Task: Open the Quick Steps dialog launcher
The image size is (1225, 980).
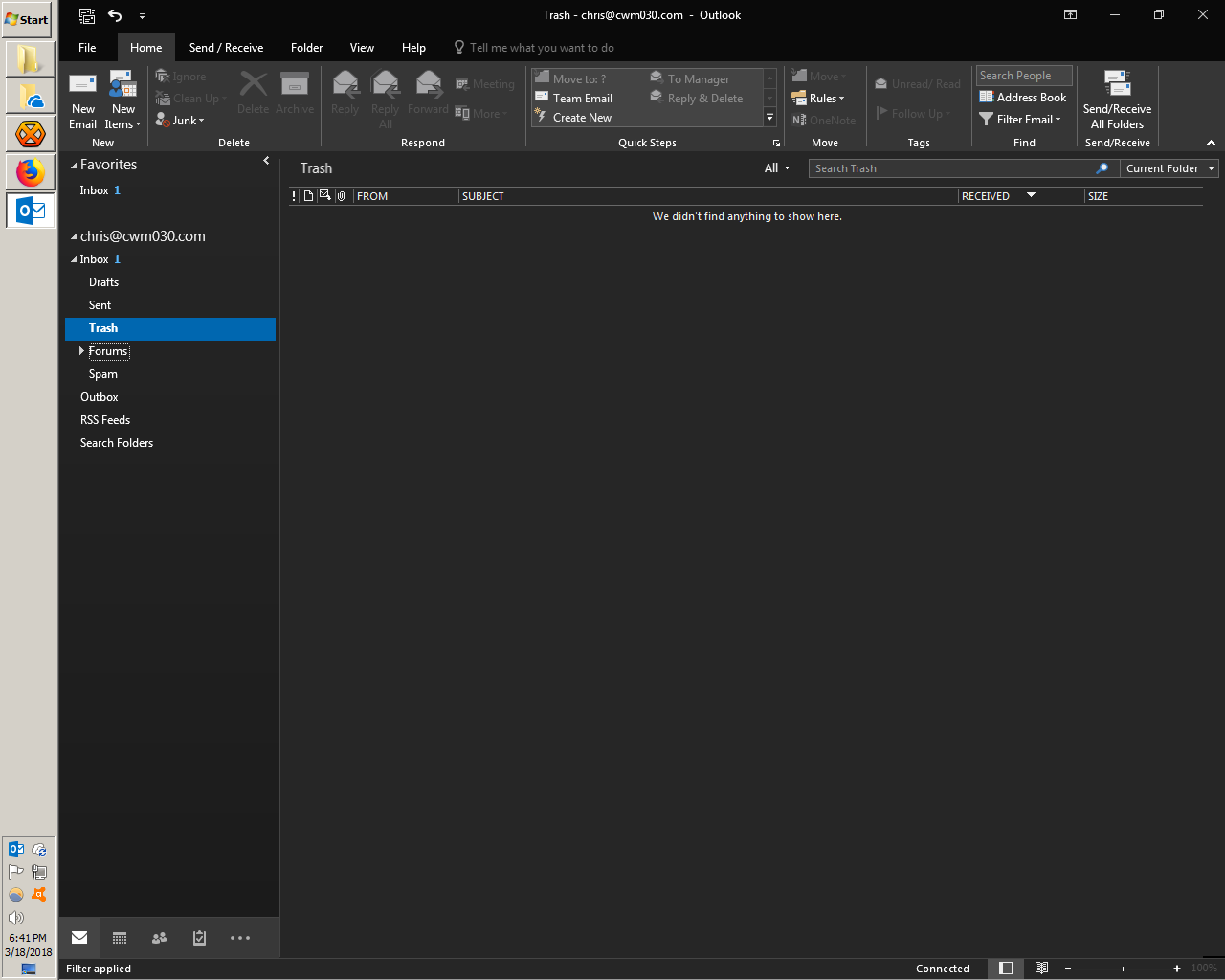Action: coord(776,143)
